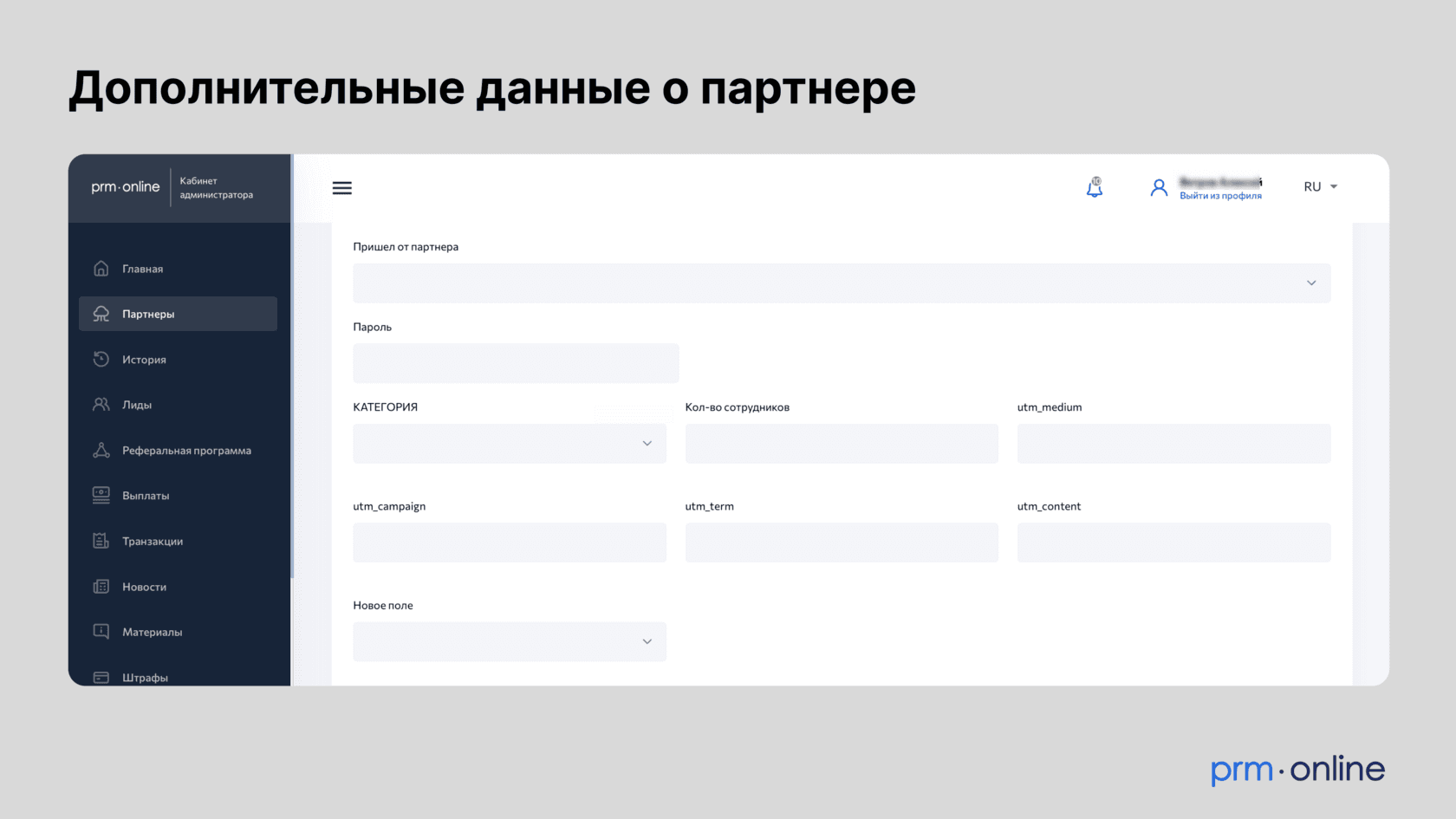Screen dimensions: 1456x819
Task: Click the transactions icon beside Транзакции
Action: (101, 541)
